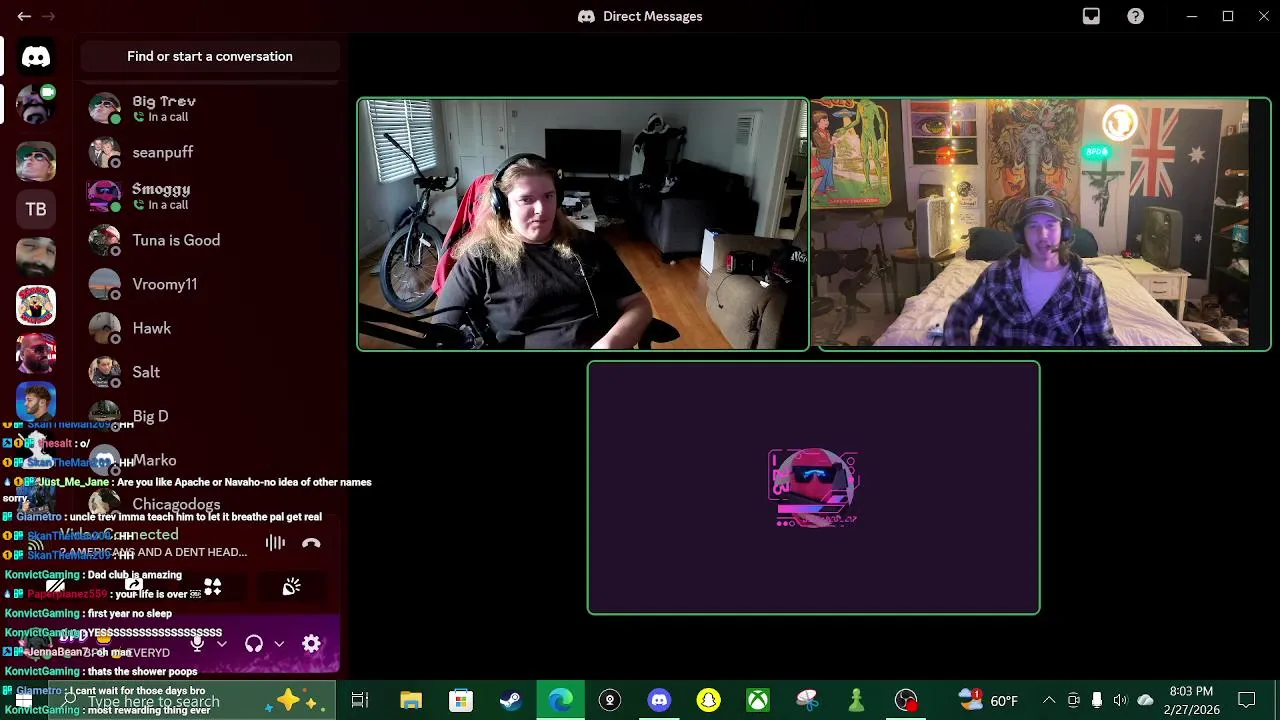Toggle camera in the voice panel
The width and height of the screenshot is (1280, 720).
(55, 587)
